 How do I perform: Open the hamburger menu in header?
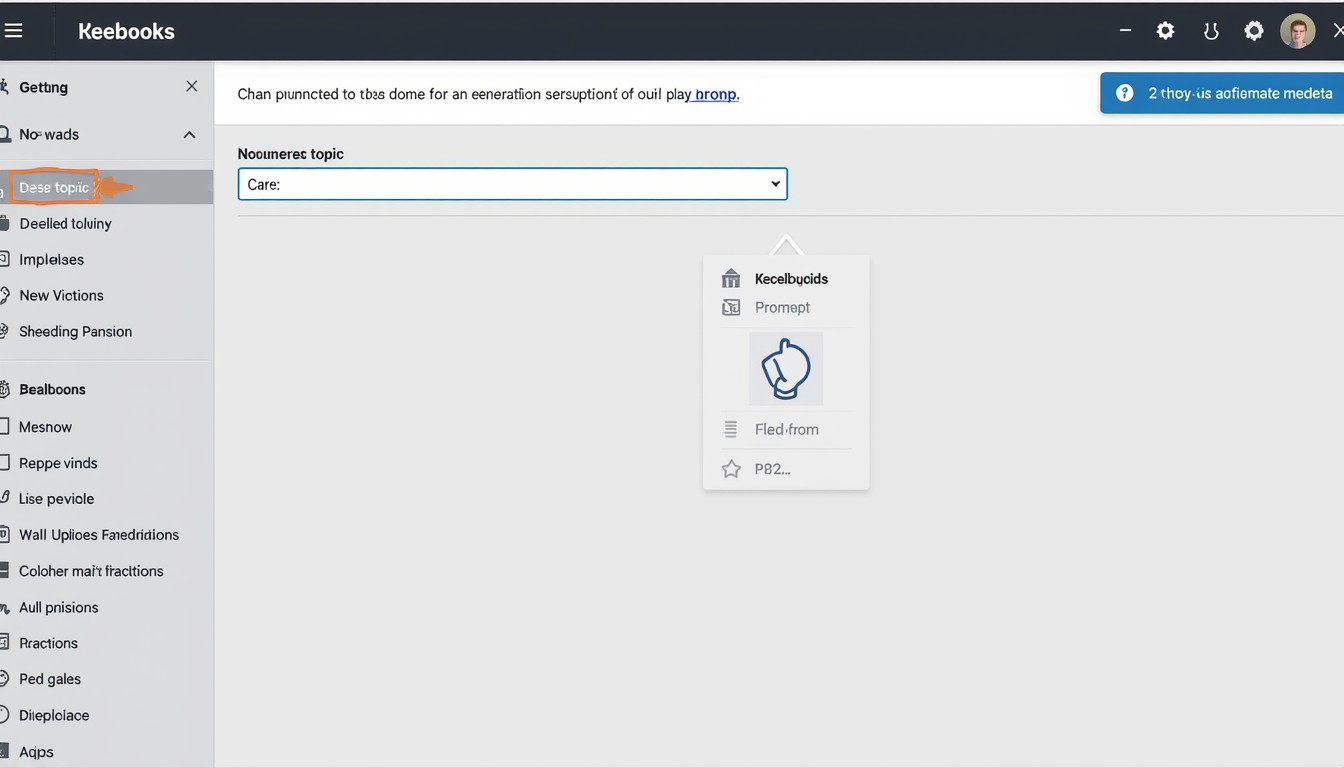13,31
